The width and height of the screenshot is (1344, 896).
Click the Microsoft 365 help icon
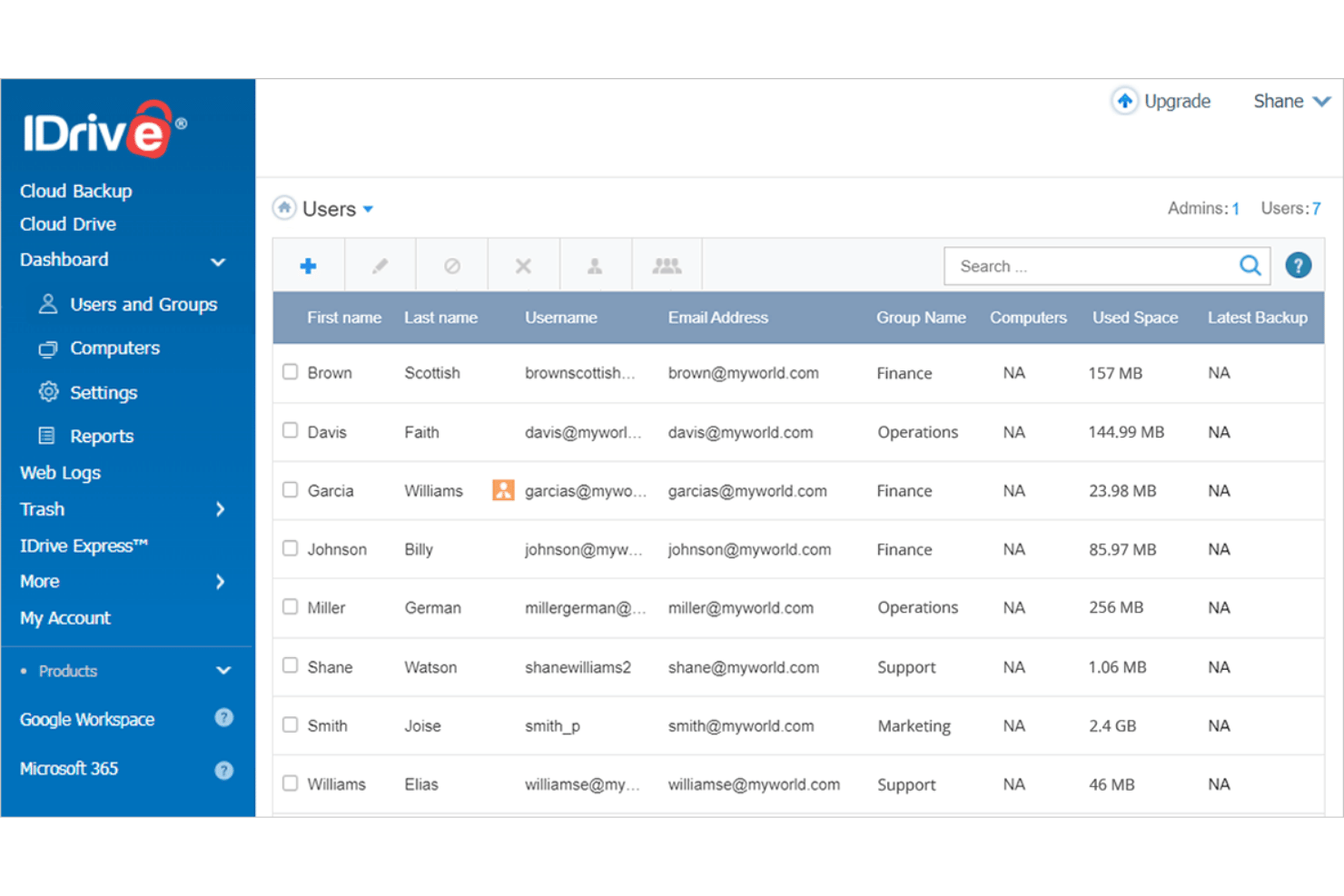point(224,771)
